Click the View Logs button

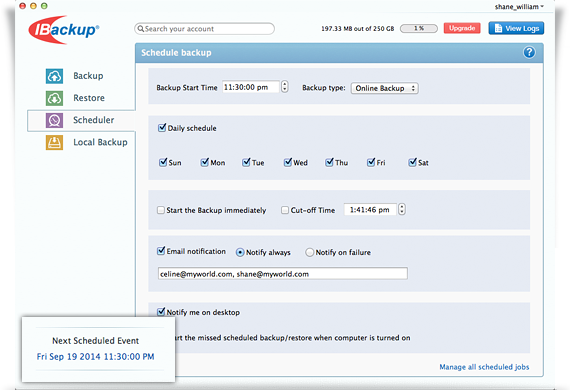point(516,28)
